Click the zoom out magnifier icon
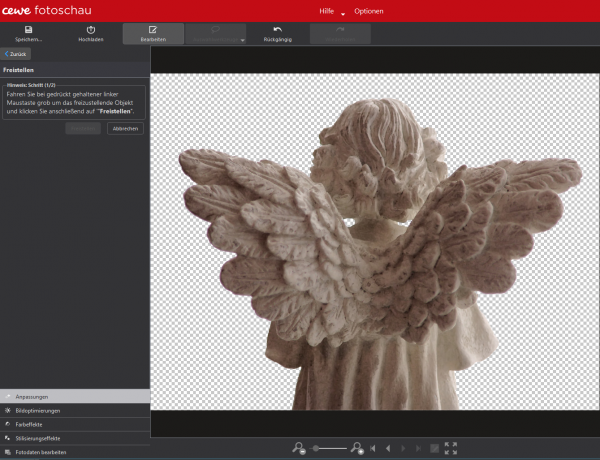 pos(298,449)
